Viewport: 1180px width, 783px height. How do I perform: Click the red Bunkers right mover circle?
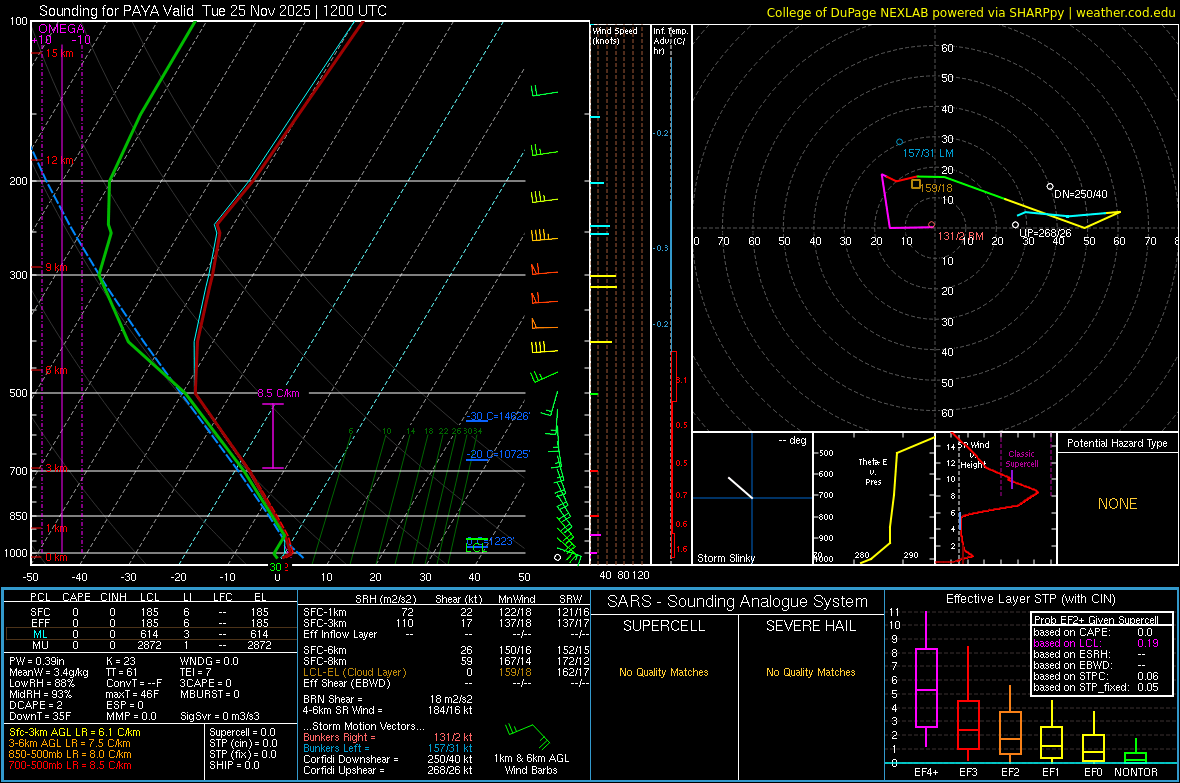932,224
